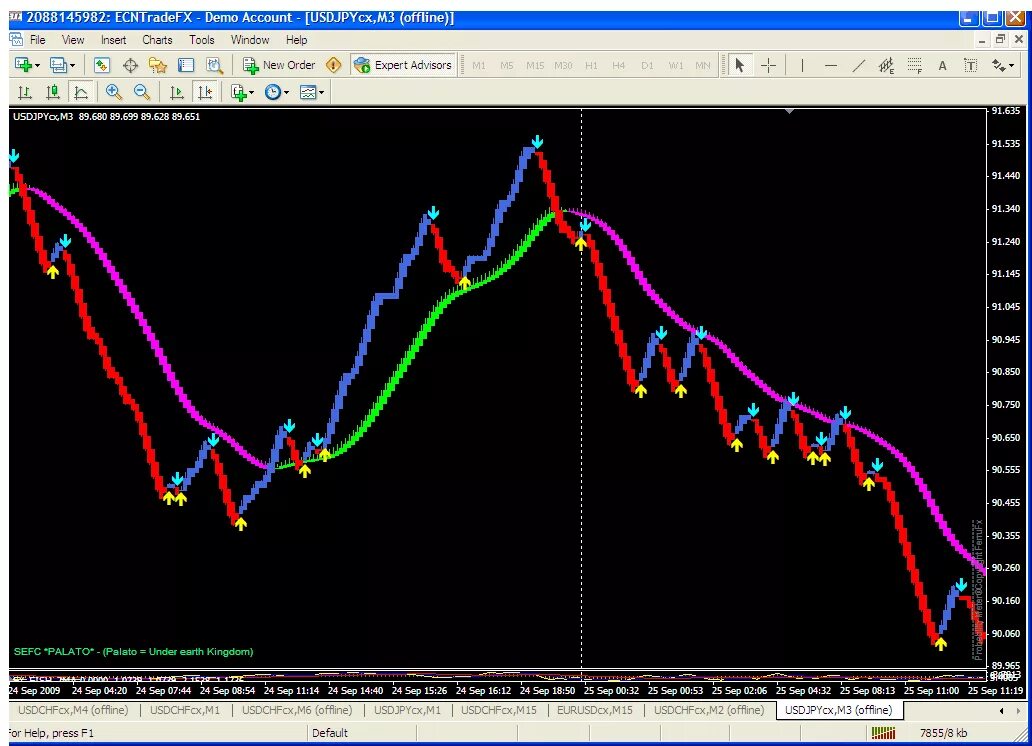Toggle Chart Shift from price edge
The width and height of the screenshot is (1032, 746).
(207, 92)
